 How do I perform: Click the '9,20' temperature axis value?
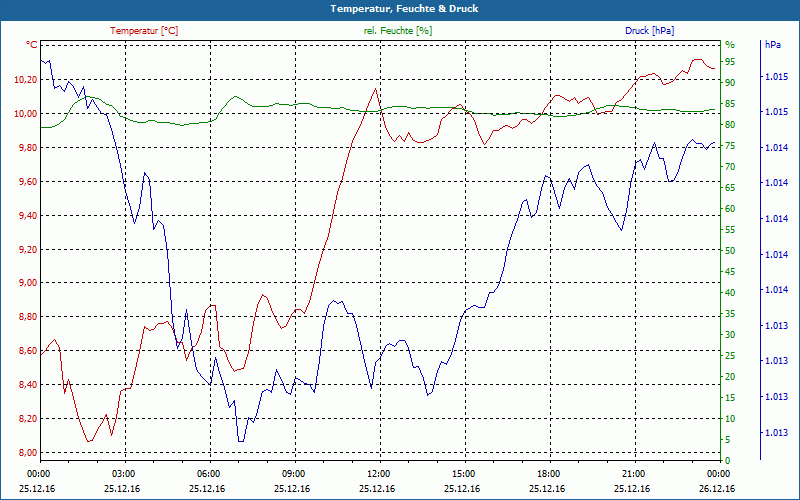tap(30, 249)
